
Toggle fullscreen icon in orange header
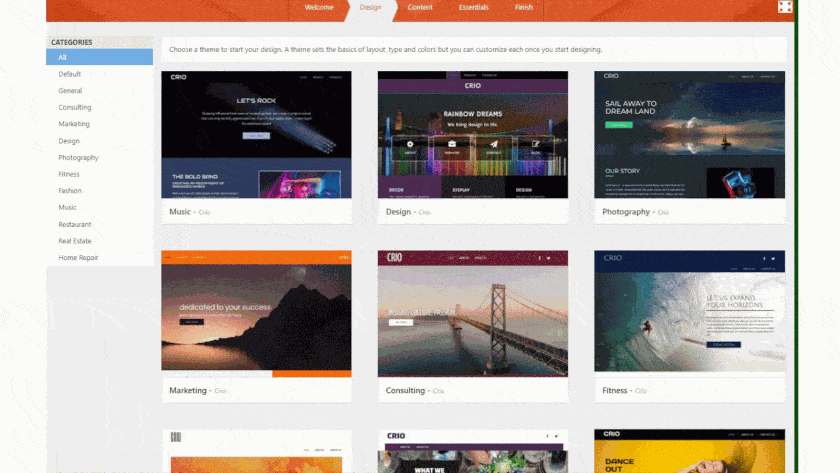tap(785, 6)
